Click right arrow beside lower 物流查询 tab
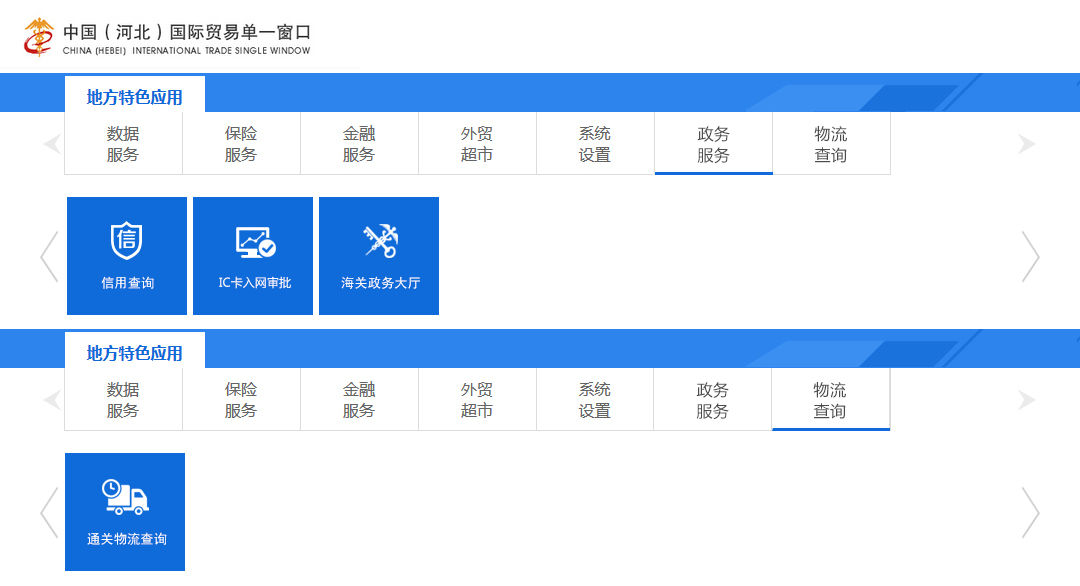This screenshot has width=1080, height=586. 1027,400
